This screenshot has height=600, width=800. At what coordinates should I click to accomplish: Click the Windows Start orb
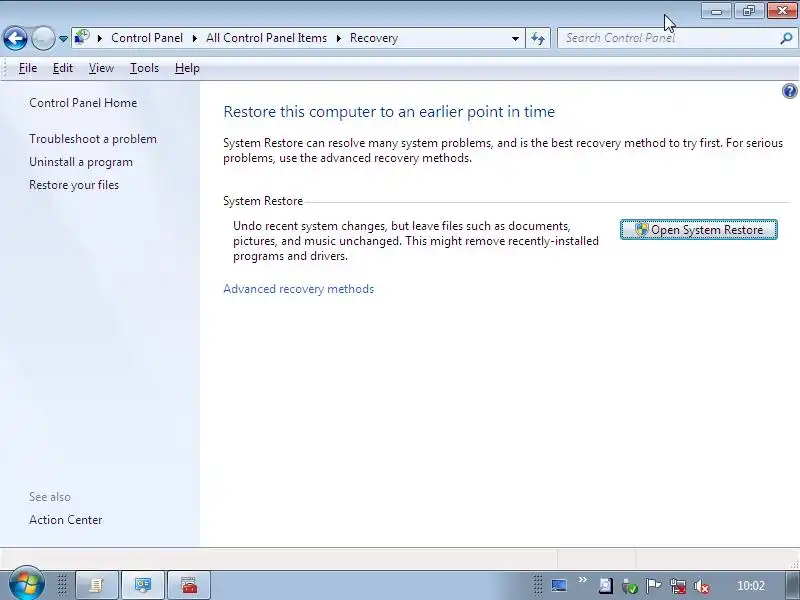(26, 584)
